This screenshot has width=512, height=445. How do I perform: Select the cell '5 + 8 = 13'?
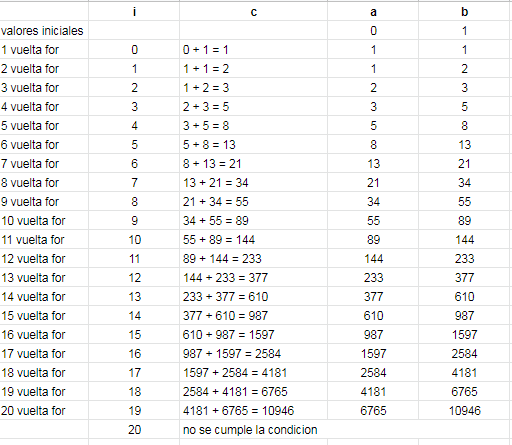tap(253, 144)
